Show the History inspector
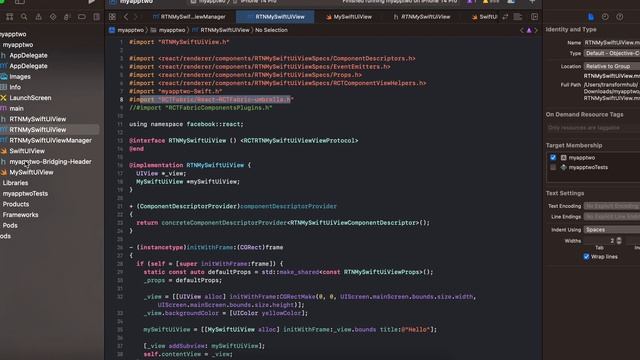Screen dimensions: 640x360 (x=605, y=17)
